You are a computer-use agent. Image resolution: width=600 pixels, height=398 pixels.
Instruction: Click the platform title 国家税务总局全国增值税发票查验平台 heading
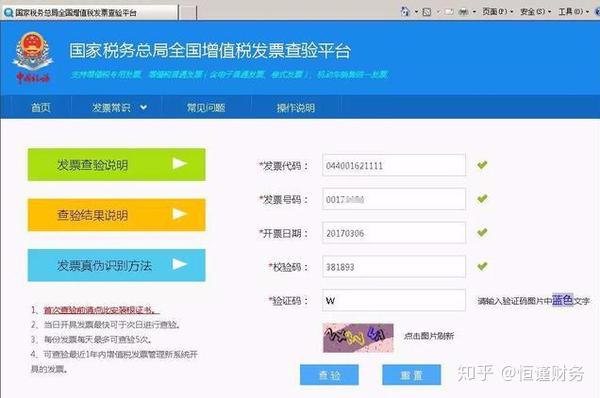pos(210,51)
